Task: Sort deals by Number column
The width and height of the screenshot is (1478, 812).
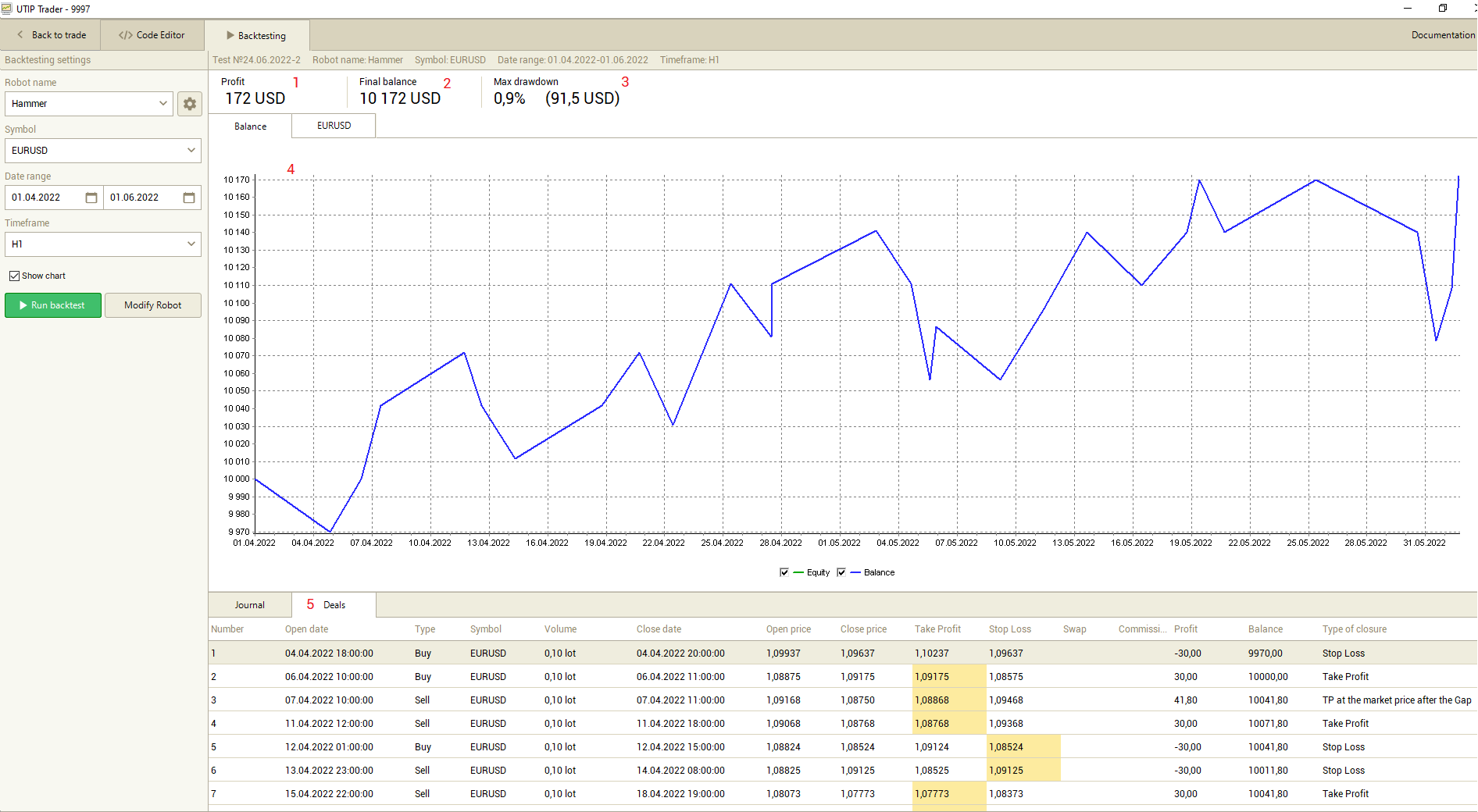Action: tap(227, 629)
